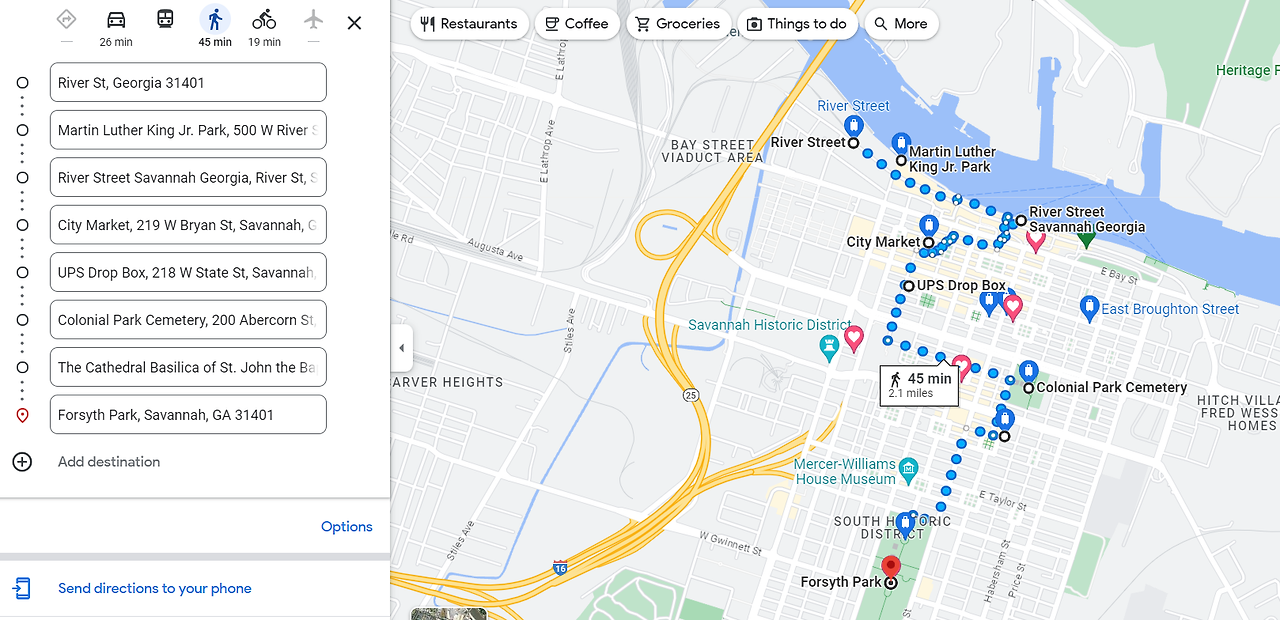Image resolution: width=1280 pixels, height=620 pixels.
Task: Select flights airplane mode icon
Action: click(314, 19)
